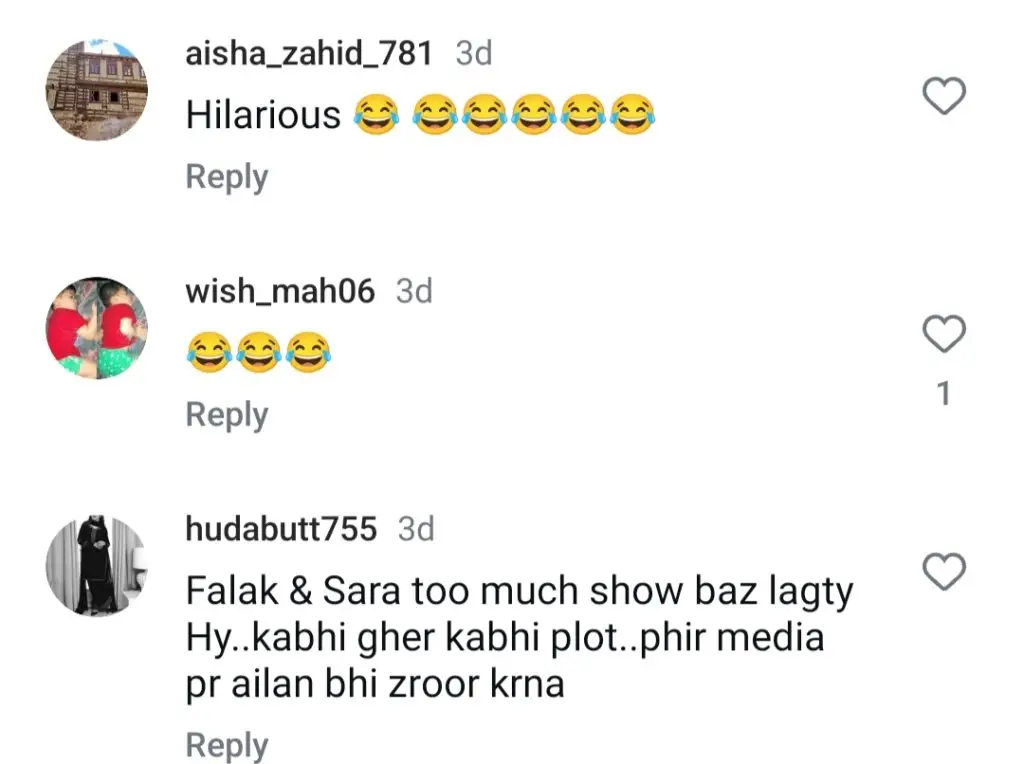Like aisha_zahid_781's Hilarious comment with heart
1024x764 pixels.
[x=944, y=95]
